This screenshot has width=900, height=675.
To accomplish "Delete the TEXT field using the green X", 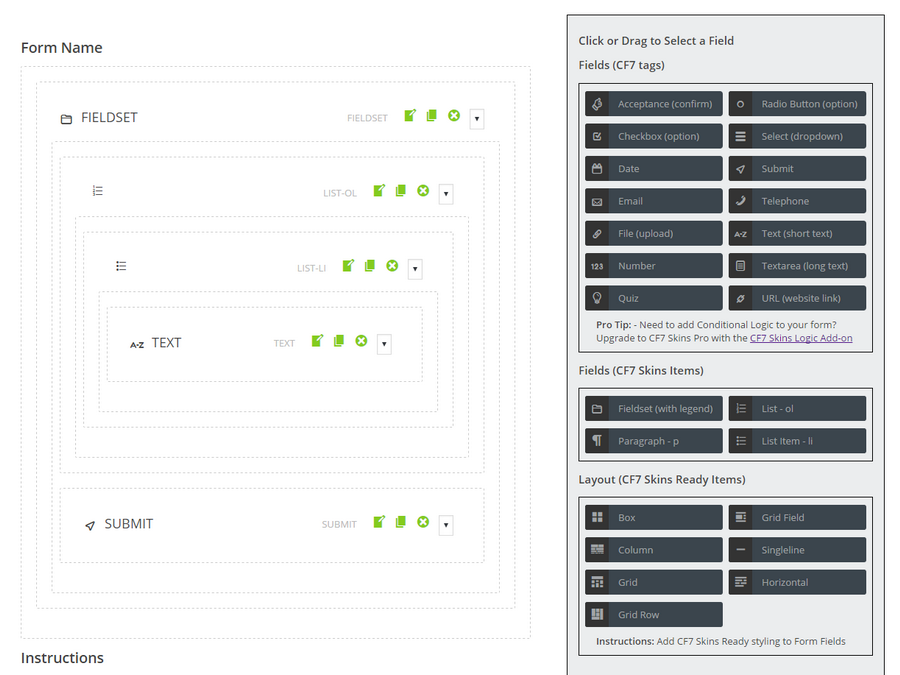I will click(x=361, y=341).
